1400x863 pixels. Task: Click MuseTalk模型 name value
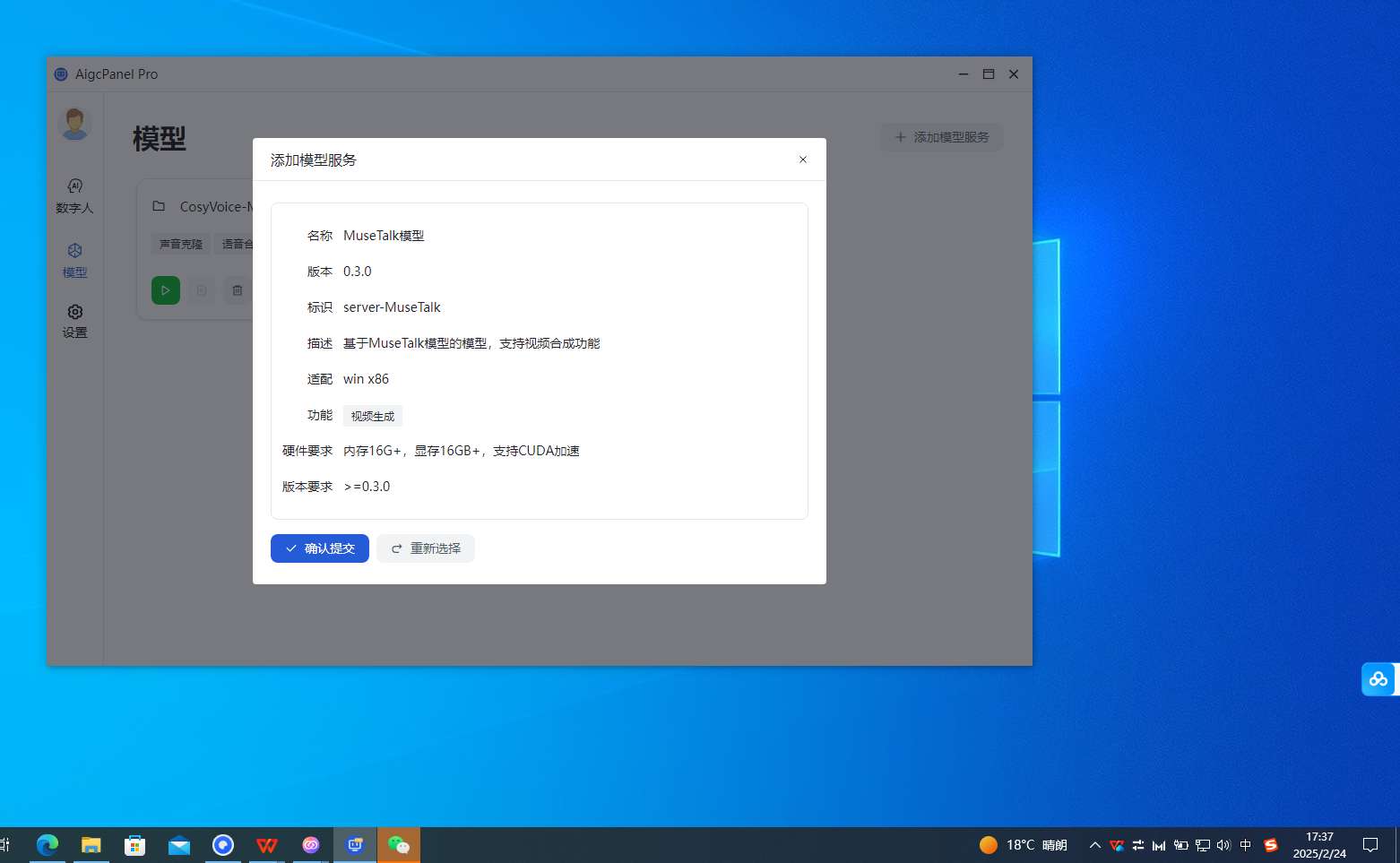tap(384, 236)
